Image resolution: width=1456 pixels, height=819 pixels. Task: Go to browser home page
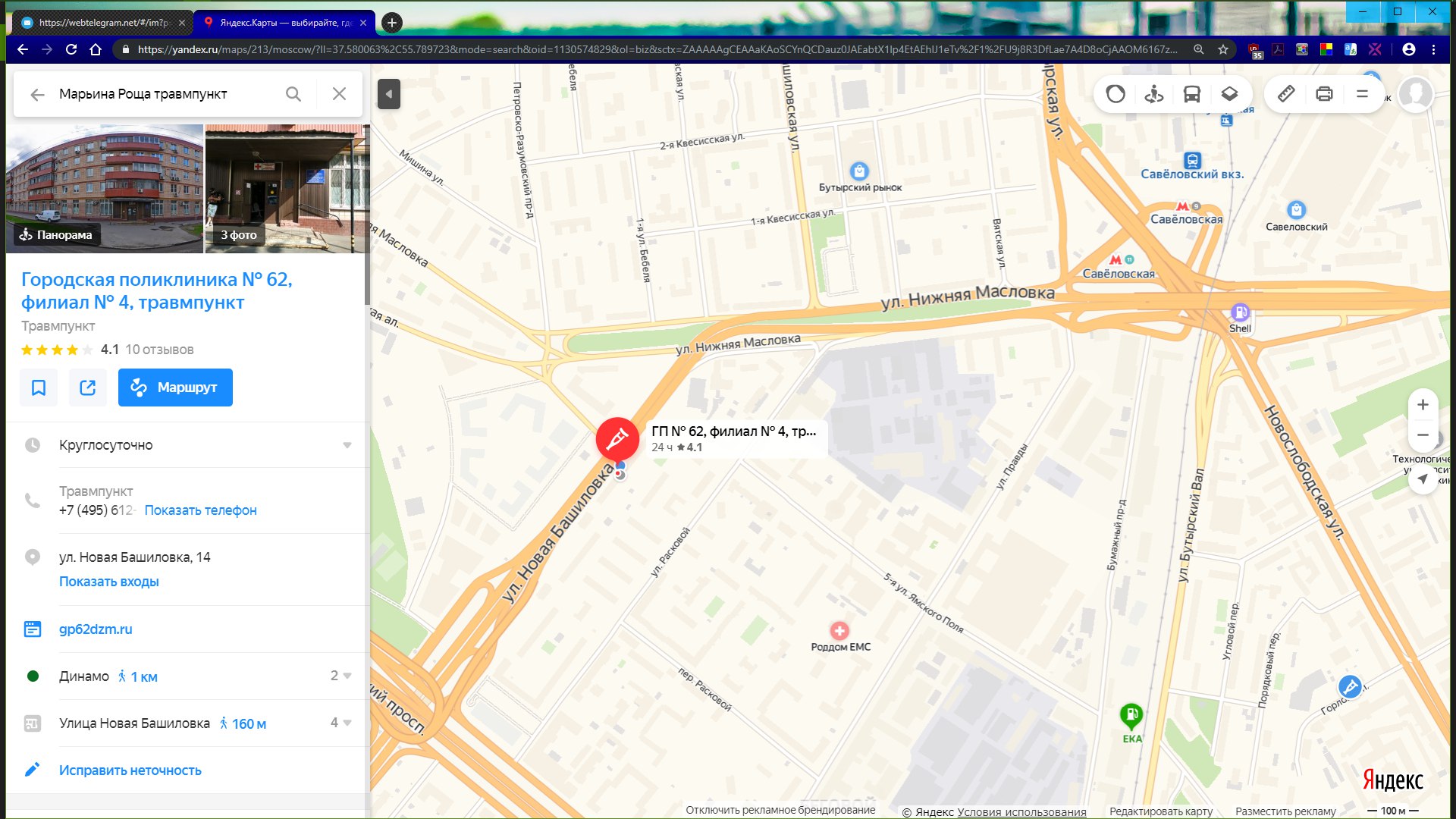point(96,49)
